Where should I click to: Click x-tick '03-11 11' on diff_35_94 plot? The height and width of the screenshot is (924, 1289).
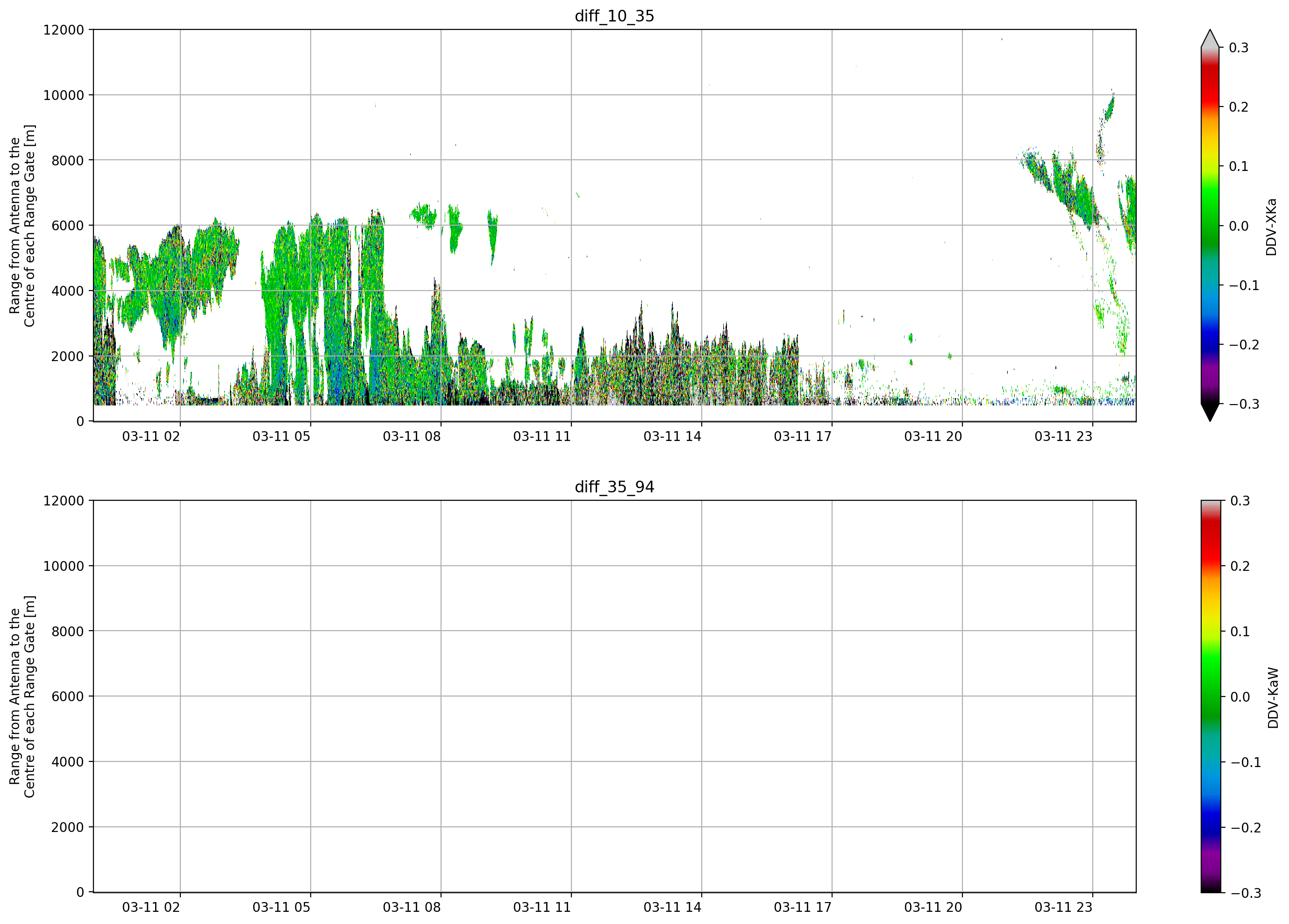(x=542, y=908)
